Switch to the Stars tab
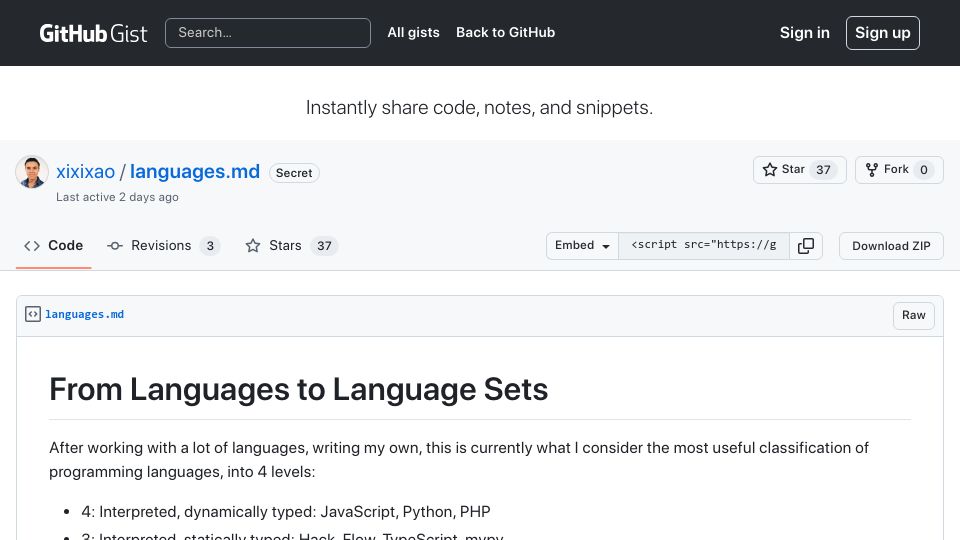960x540 pixels. (291, 246)
